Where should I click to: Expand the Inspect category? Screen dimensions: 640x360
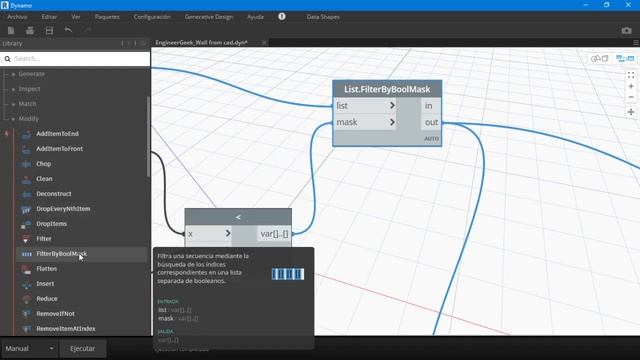[x=13, y=89]
